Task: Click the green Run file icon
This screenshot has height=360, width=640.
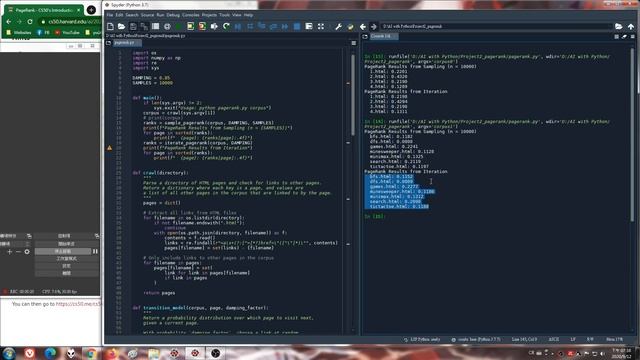Action: click(x=179, y=27)
